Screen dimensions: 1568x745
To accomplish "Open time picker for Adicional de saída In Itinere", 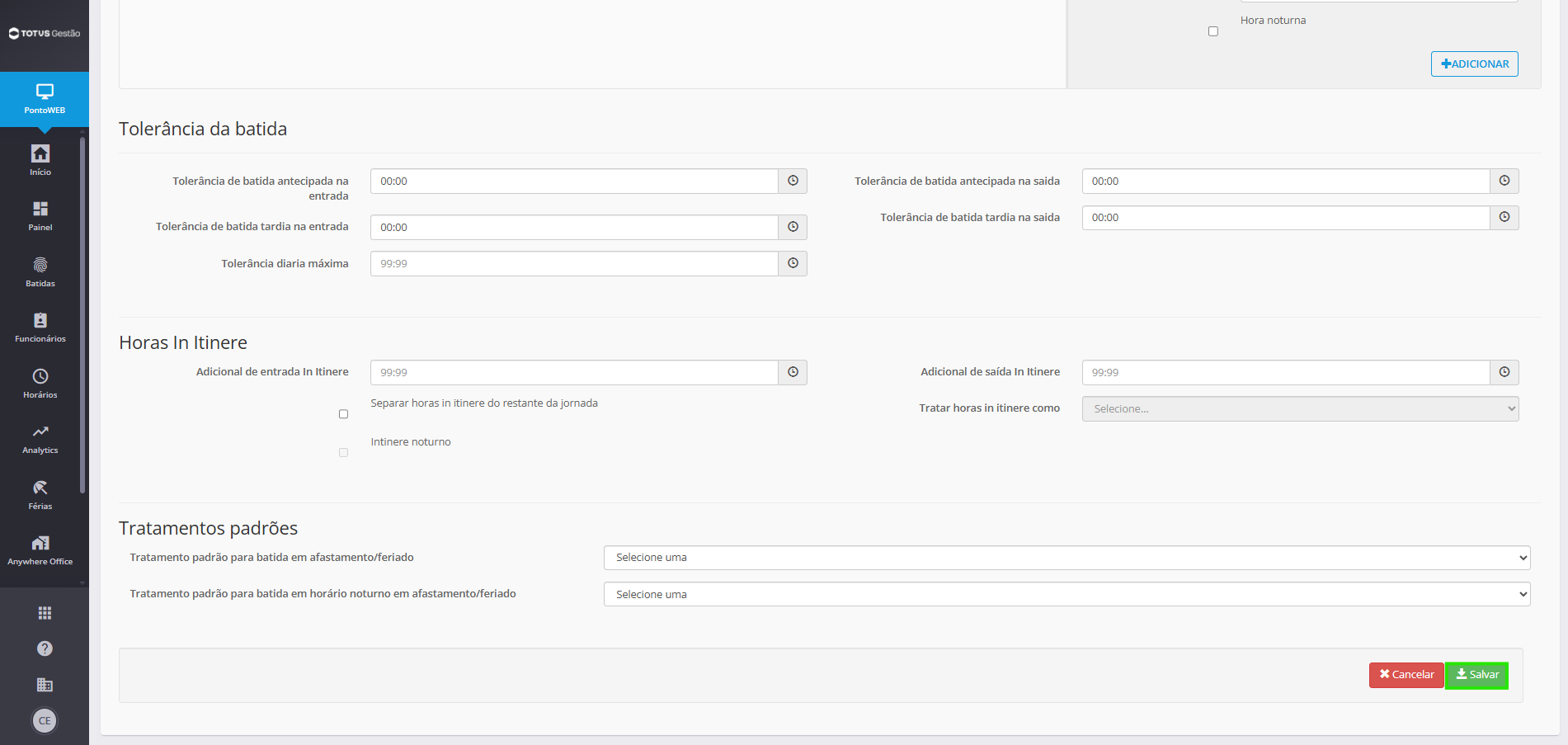I will 1504,373.
